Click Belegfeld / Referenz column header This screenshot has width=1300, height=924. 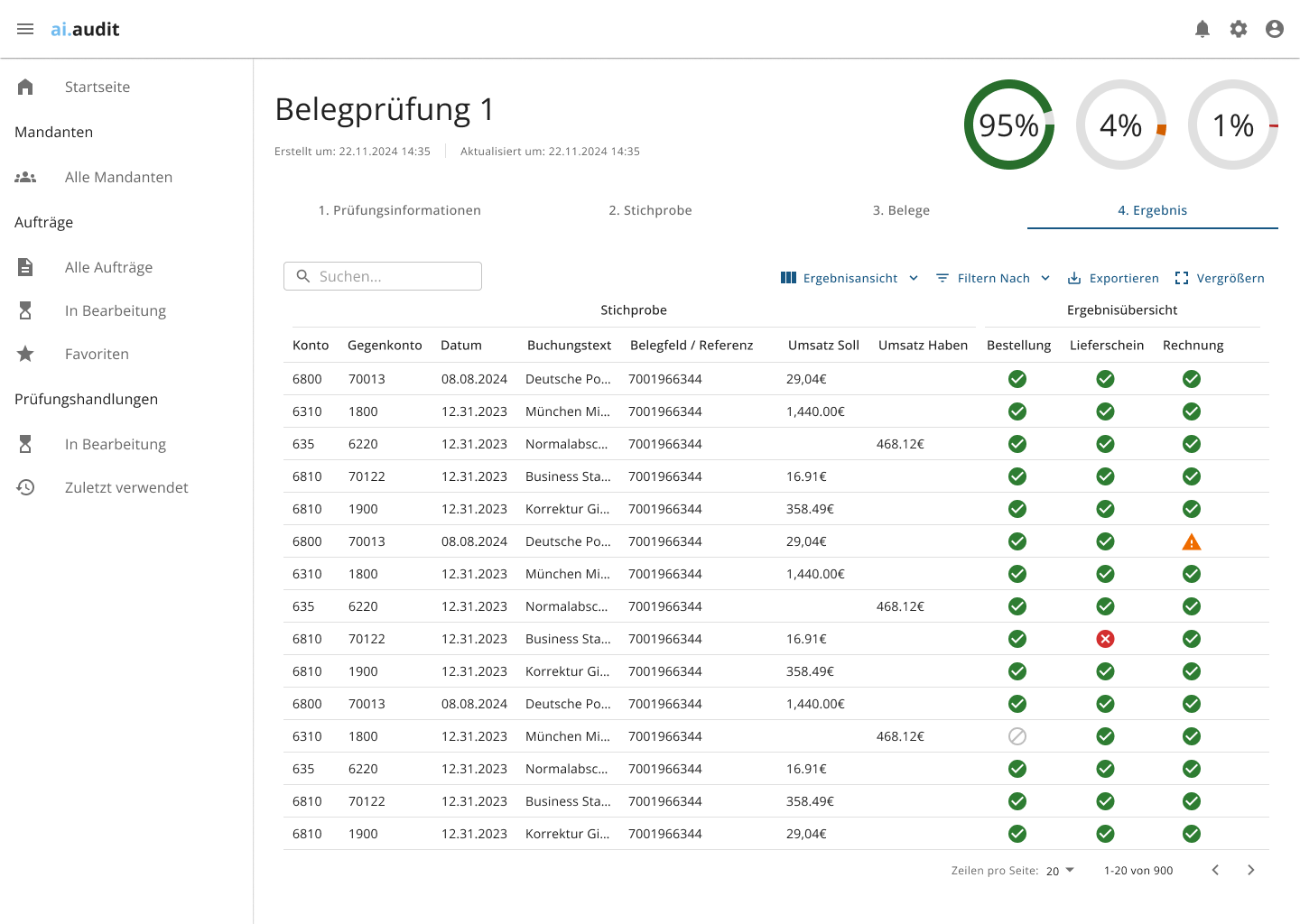tap(692, 345)
